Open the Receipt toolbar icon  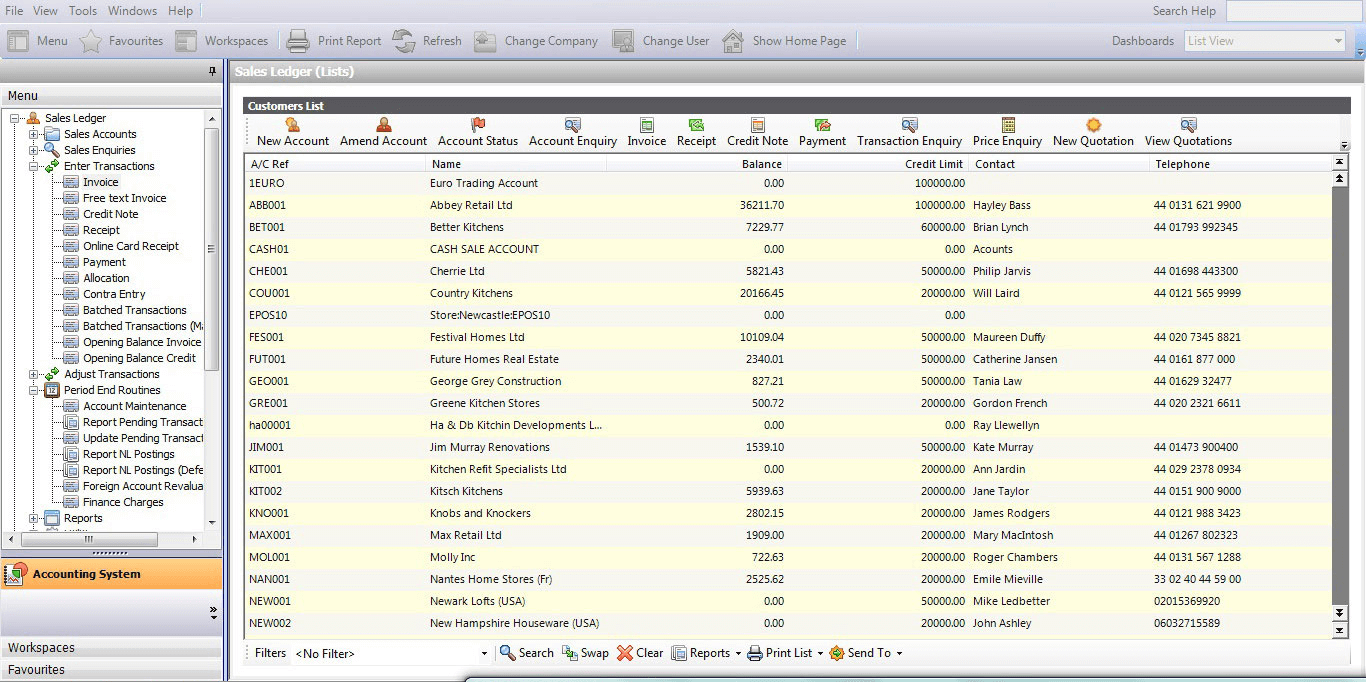[x=696, y=125]
